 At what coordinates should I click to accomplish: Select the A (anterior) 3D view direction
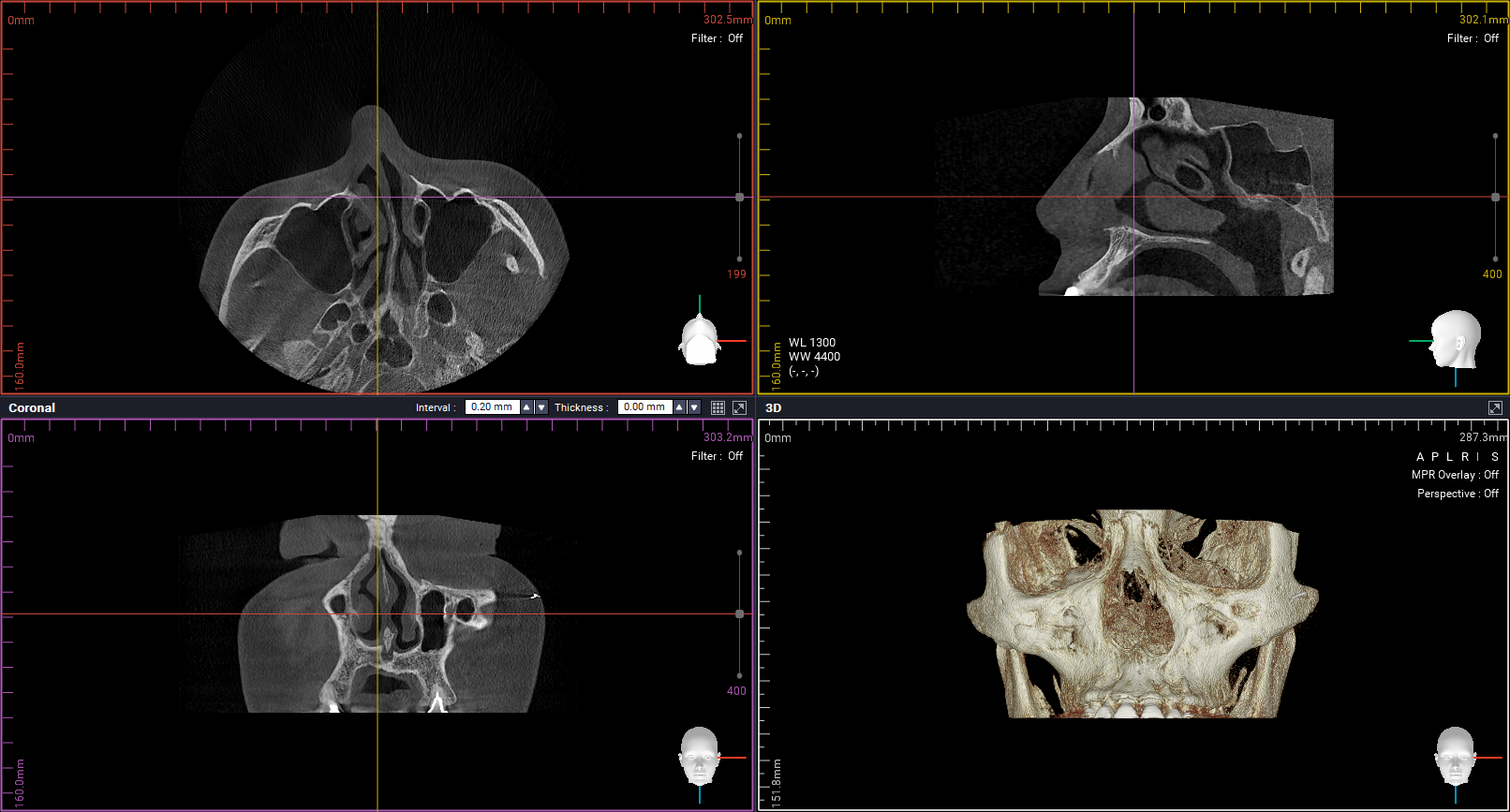(x=1420, y=457)
